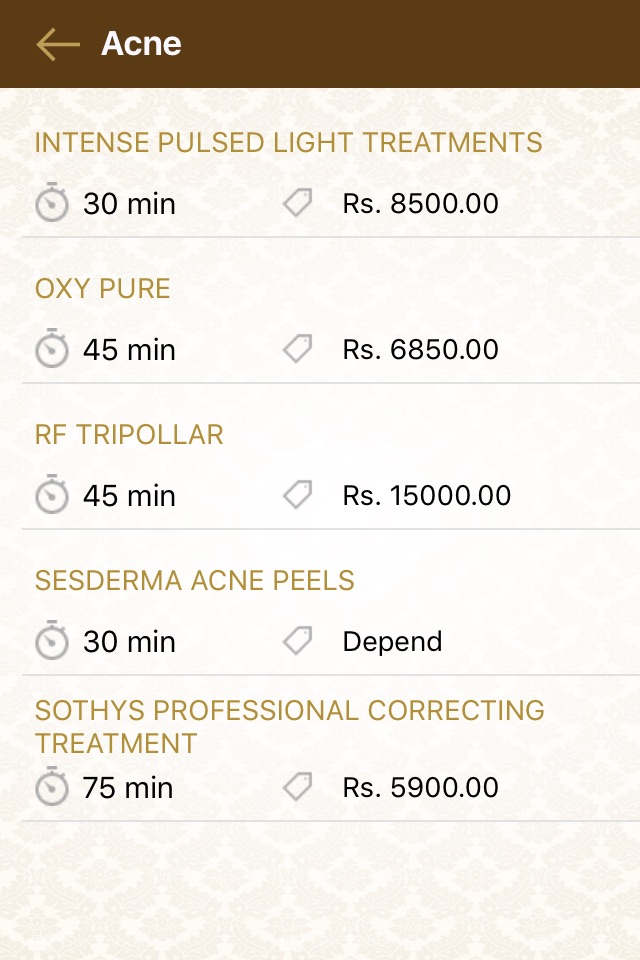
Task: Open Sothys Professional Correcting Treatment
Action: pyautogui.click(x=290, y=726)
